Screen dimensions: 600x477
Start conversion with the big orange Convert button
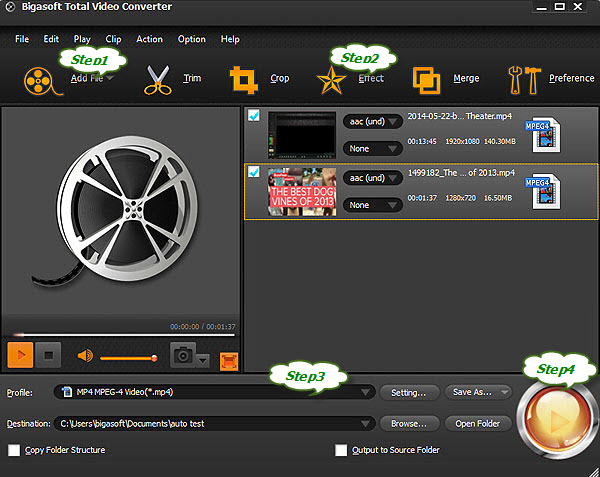[558, 419]
